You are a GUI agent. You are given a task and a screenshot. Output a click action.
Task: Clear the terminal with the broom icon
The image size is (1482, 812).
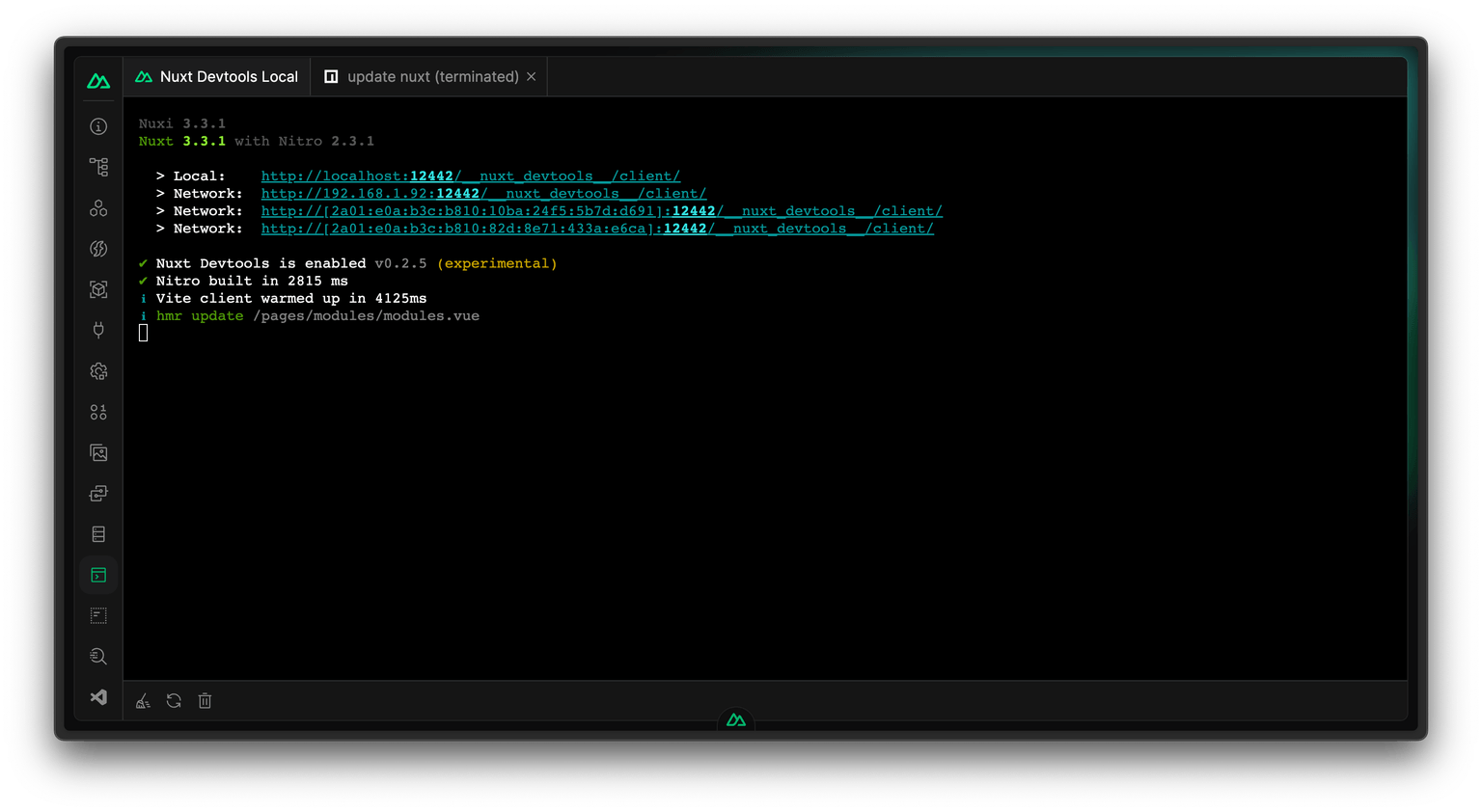point(143,700)
